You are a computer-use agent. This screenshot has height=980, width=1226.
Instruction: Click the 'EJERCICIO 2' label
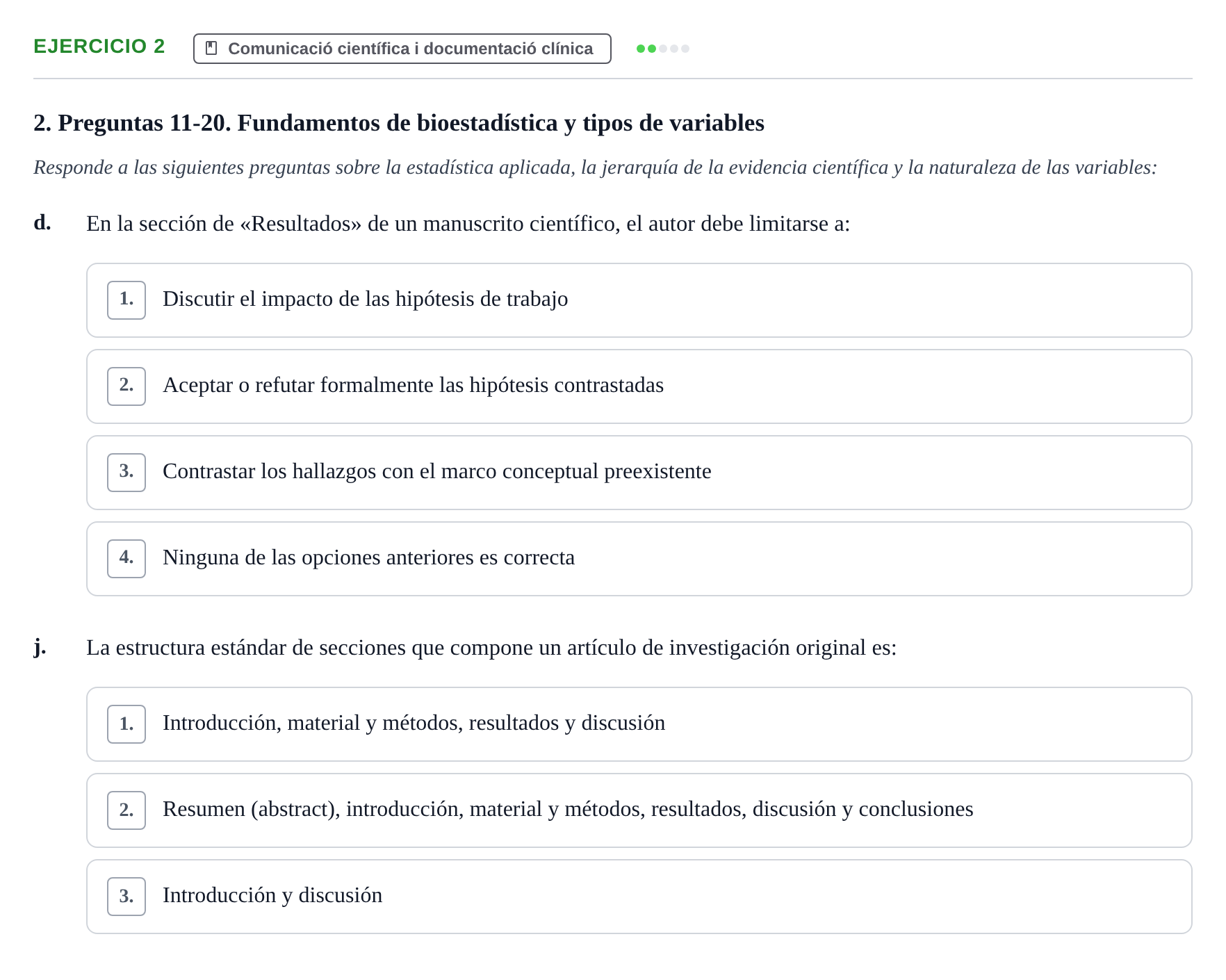[99, 47]
